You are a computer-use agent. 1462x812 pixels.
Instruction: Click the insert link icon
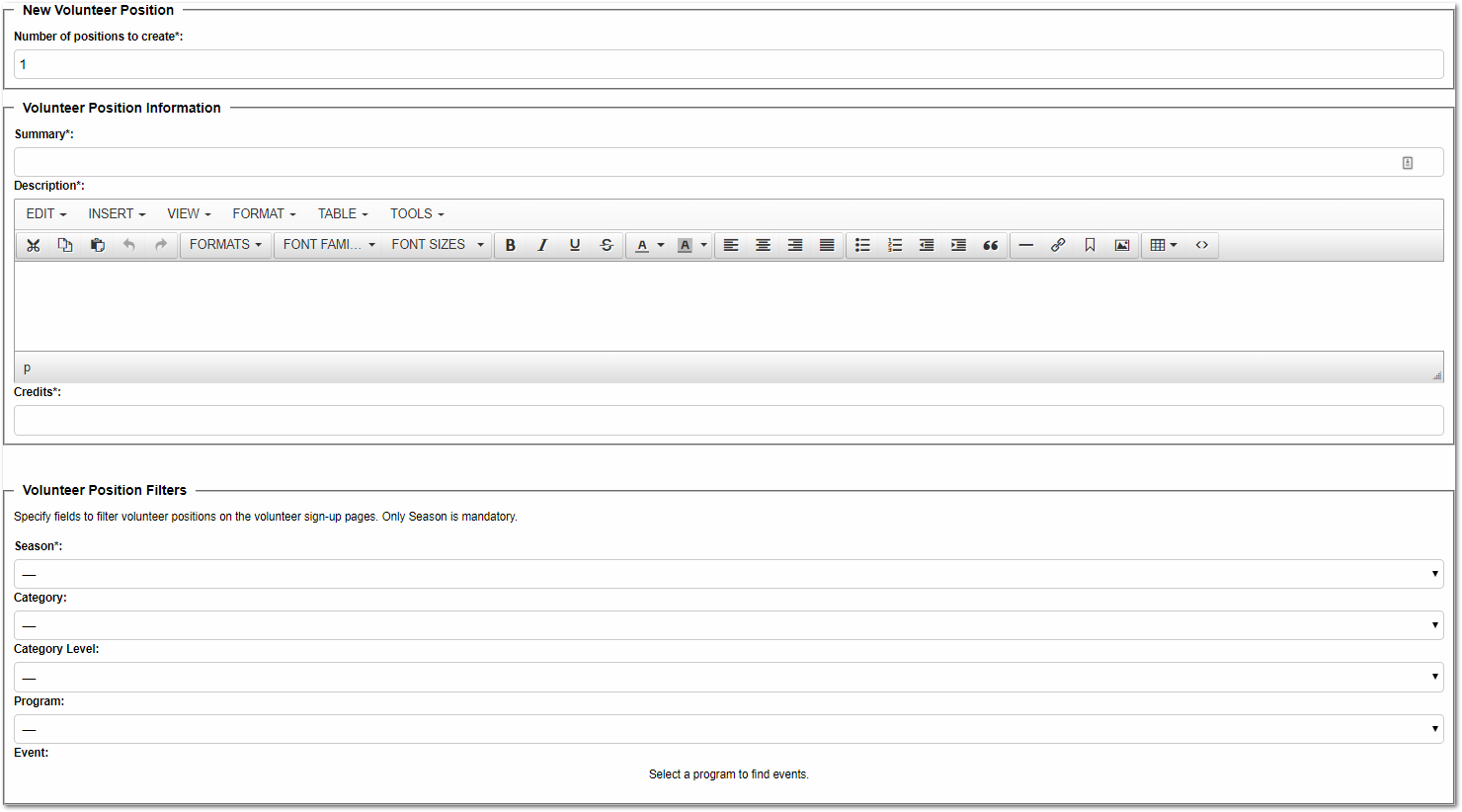tap(1058, 245)
